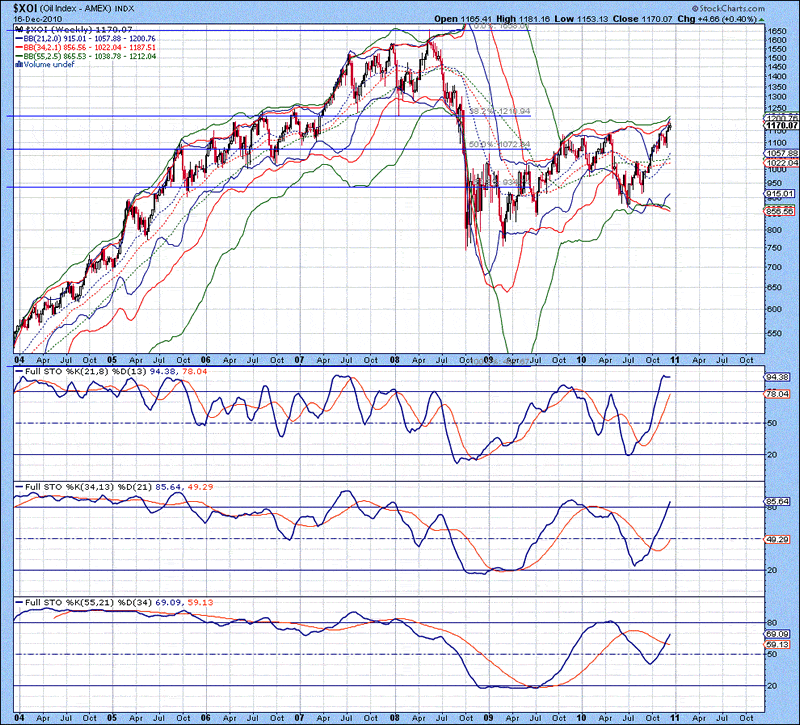Click the candlestick icon before $XOI (Weekly)
This screenshot has width=800, height=725.
click(19, 30)
